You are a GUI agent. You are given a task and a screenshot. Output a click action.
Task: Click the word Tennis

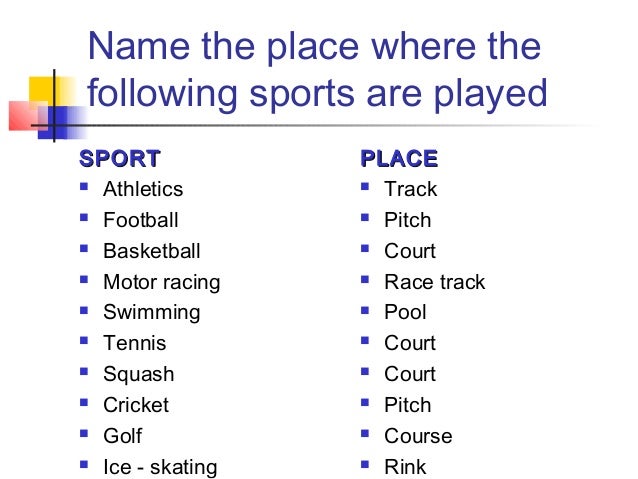click(x=135, y=343)
